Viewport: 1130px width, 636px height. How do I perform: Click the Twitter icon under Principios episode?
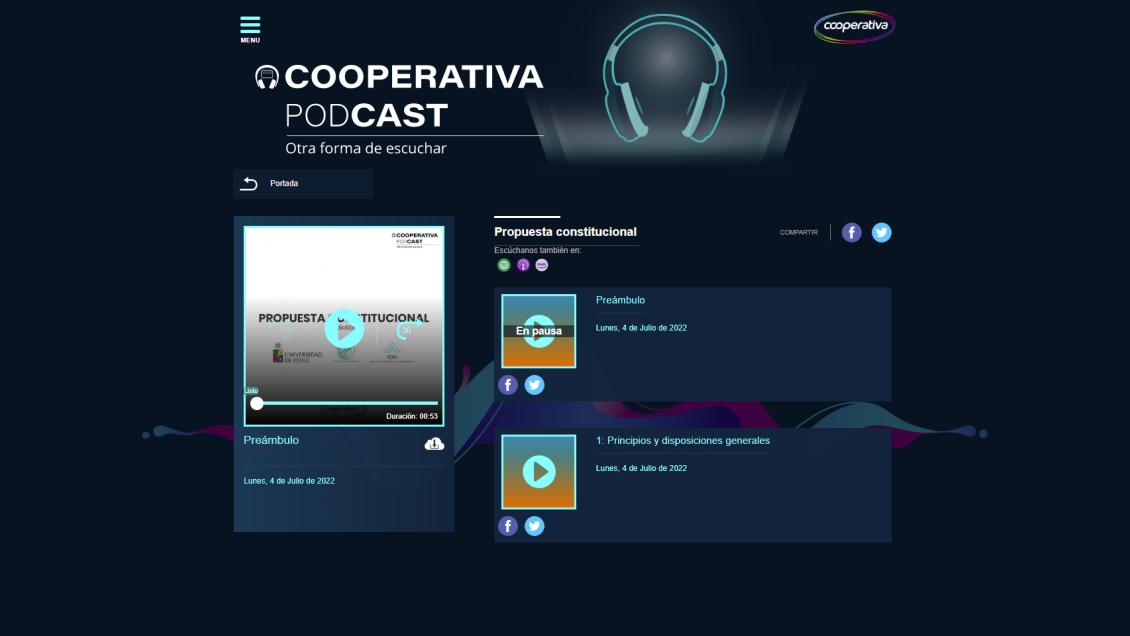534,525
